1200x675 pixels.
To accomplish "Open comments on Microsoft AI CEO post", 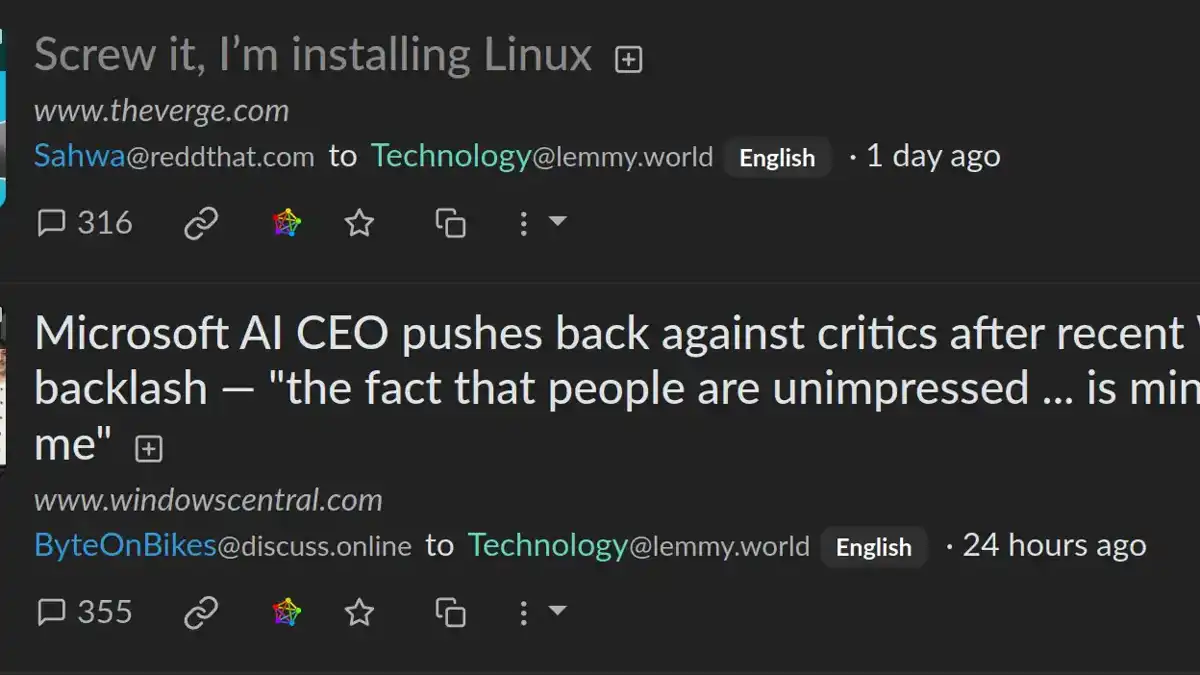I will point(85,611).
